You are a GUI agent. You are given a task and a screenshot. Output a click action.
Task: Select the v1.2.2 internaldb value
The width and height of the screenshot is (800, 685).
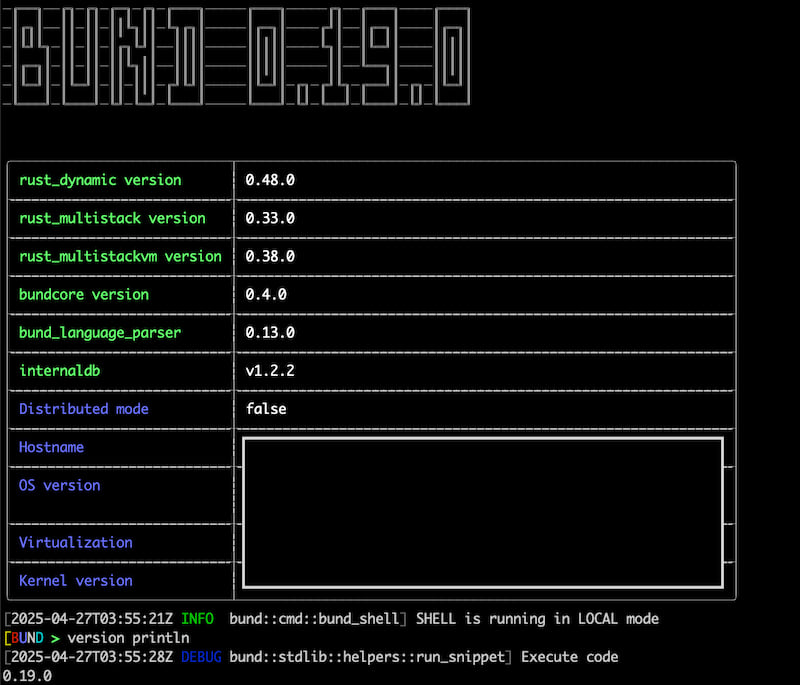point(270,370)
